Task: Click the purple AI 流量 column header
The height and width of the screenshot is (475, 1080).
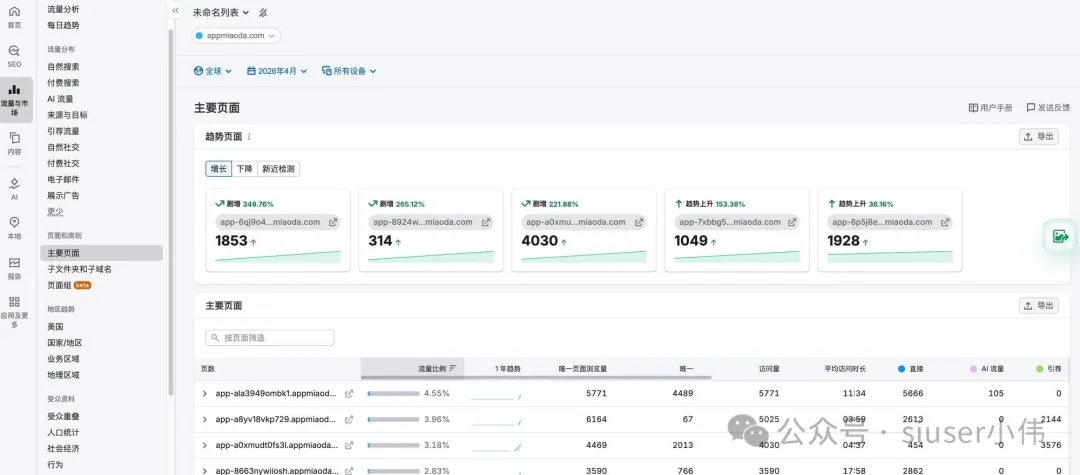Action: pyautogui.click(x=987, y=369)
